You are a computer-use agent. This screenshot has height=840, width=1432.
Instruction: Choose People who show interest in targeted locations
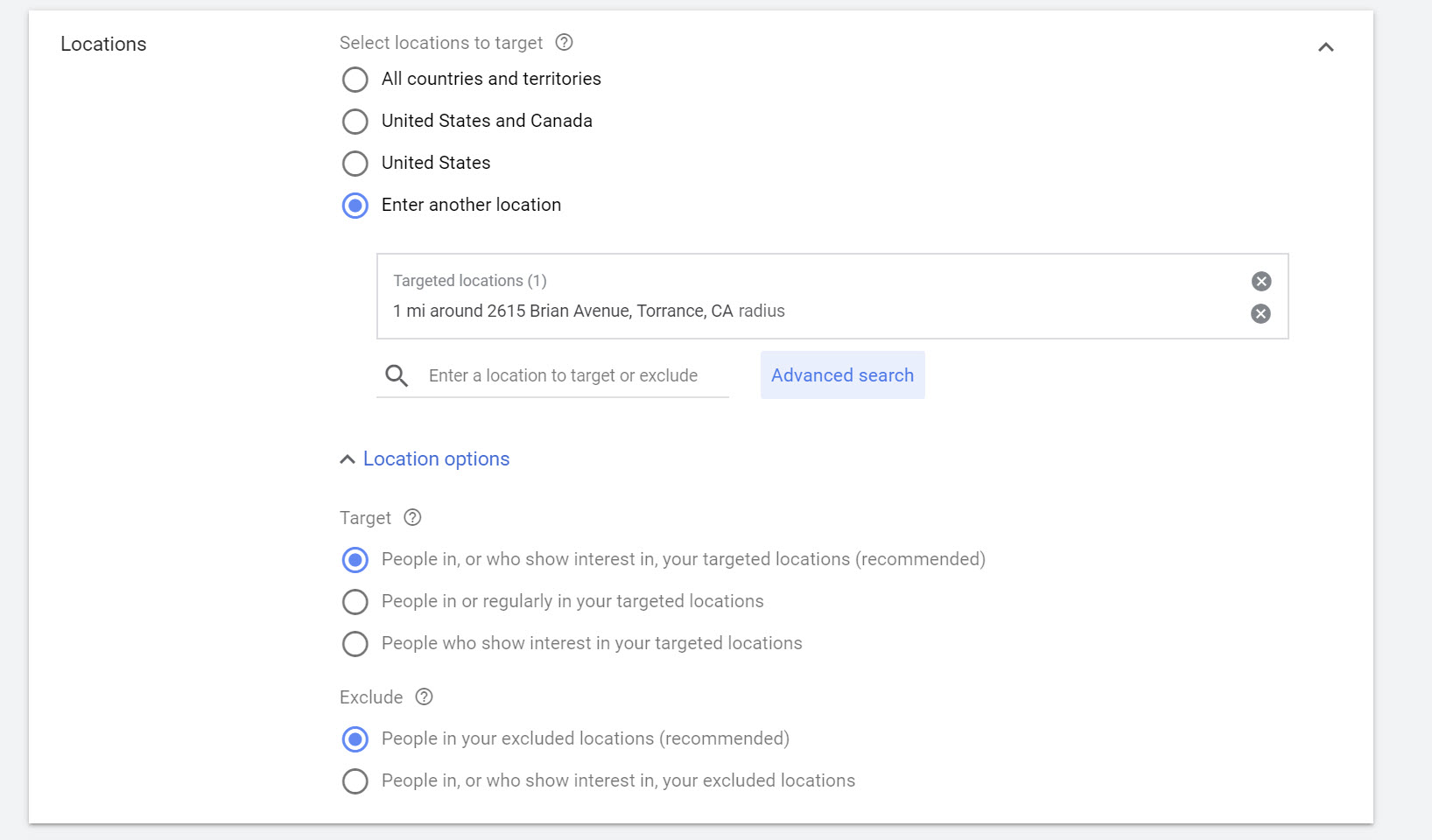point(355,644)
